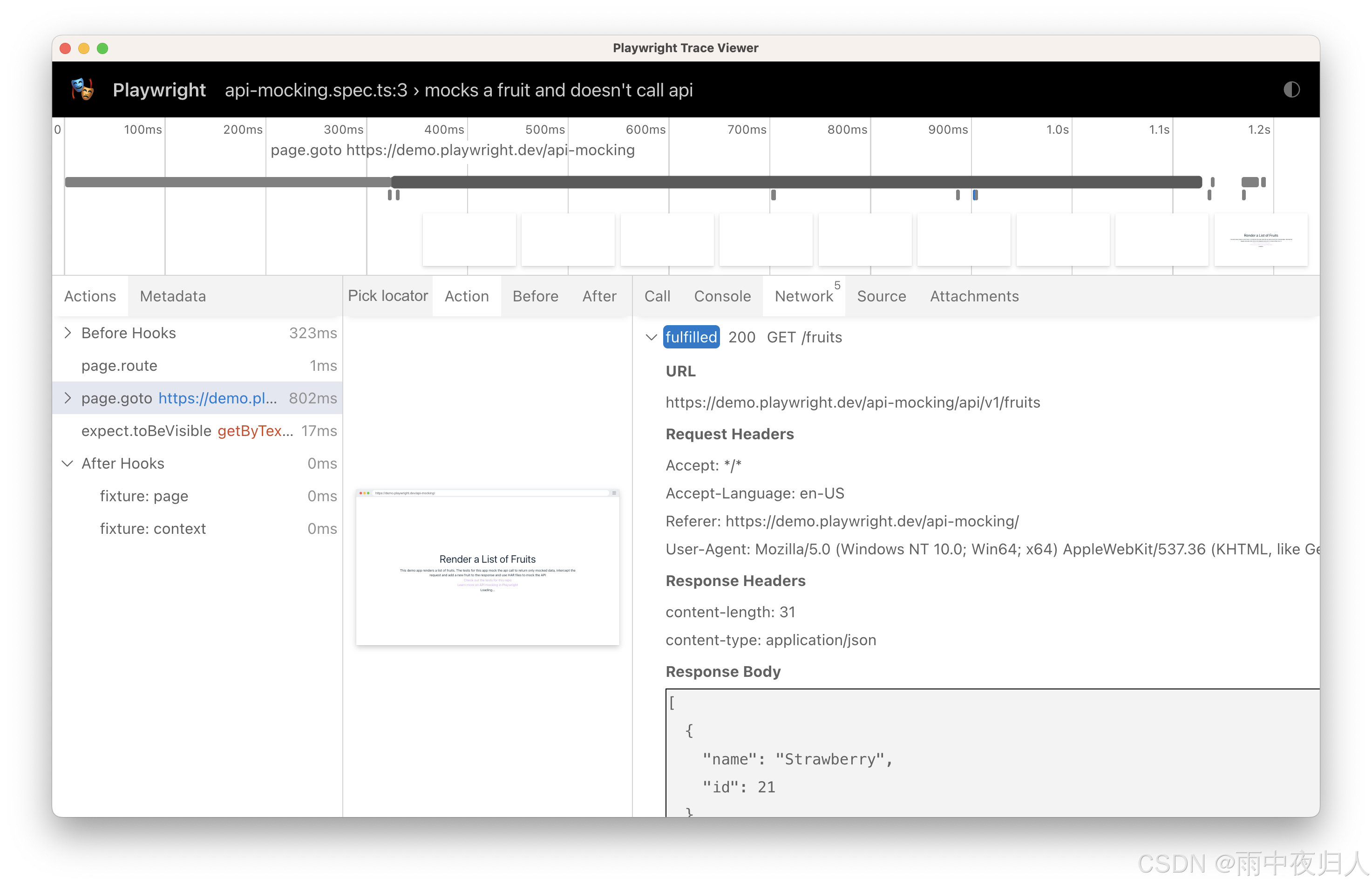Select the fixture: context entry

click(x=152, y=528)
